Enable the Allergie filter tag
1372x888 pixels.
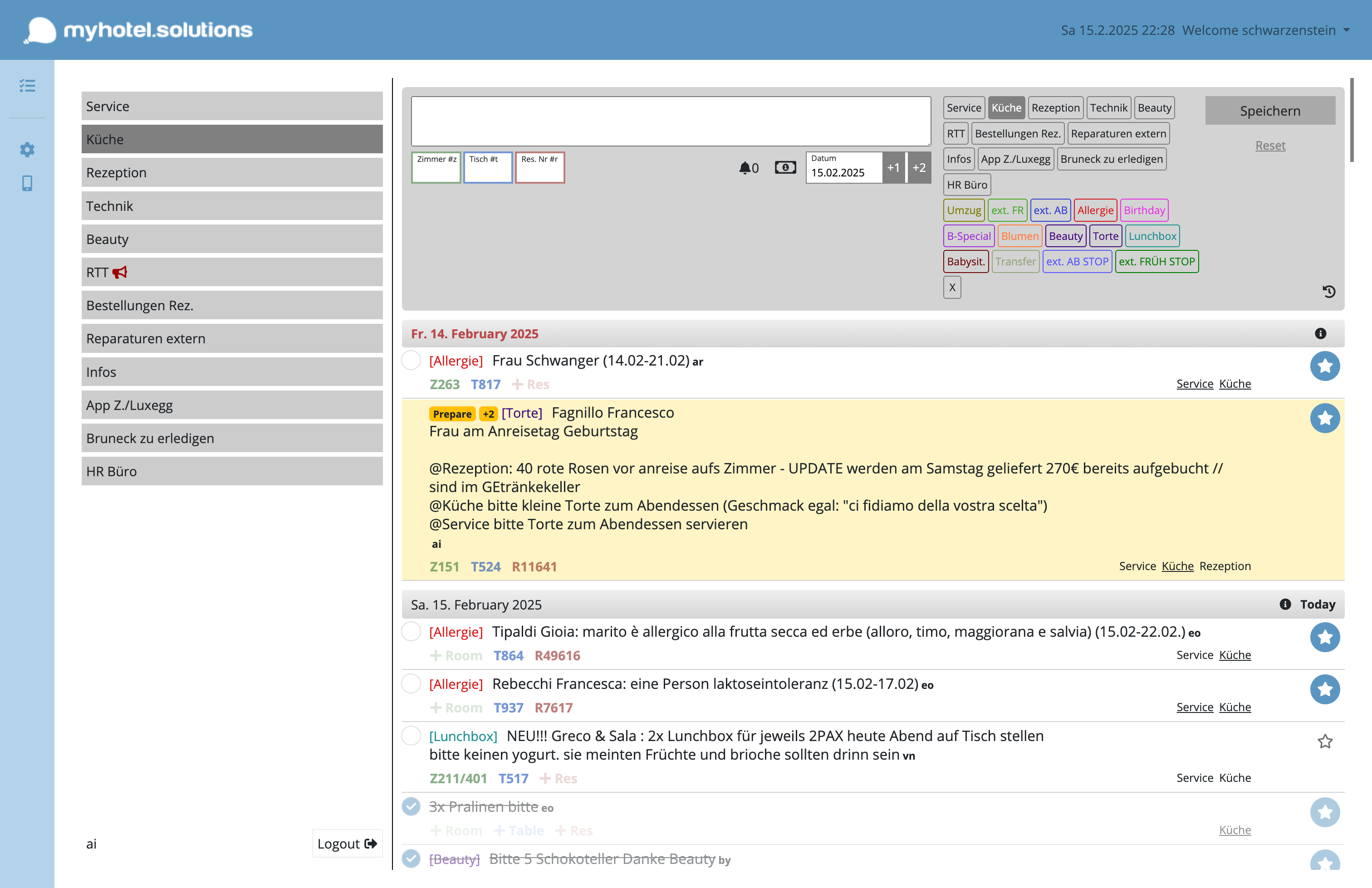1095,210
